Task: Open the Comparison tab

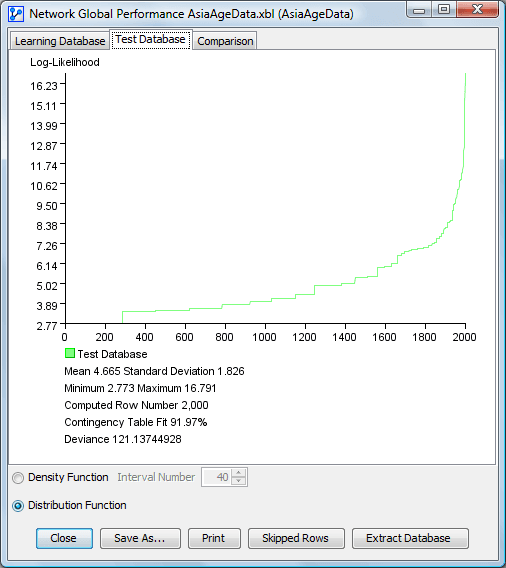Action: pyautogui.click(x=225, y=41)
